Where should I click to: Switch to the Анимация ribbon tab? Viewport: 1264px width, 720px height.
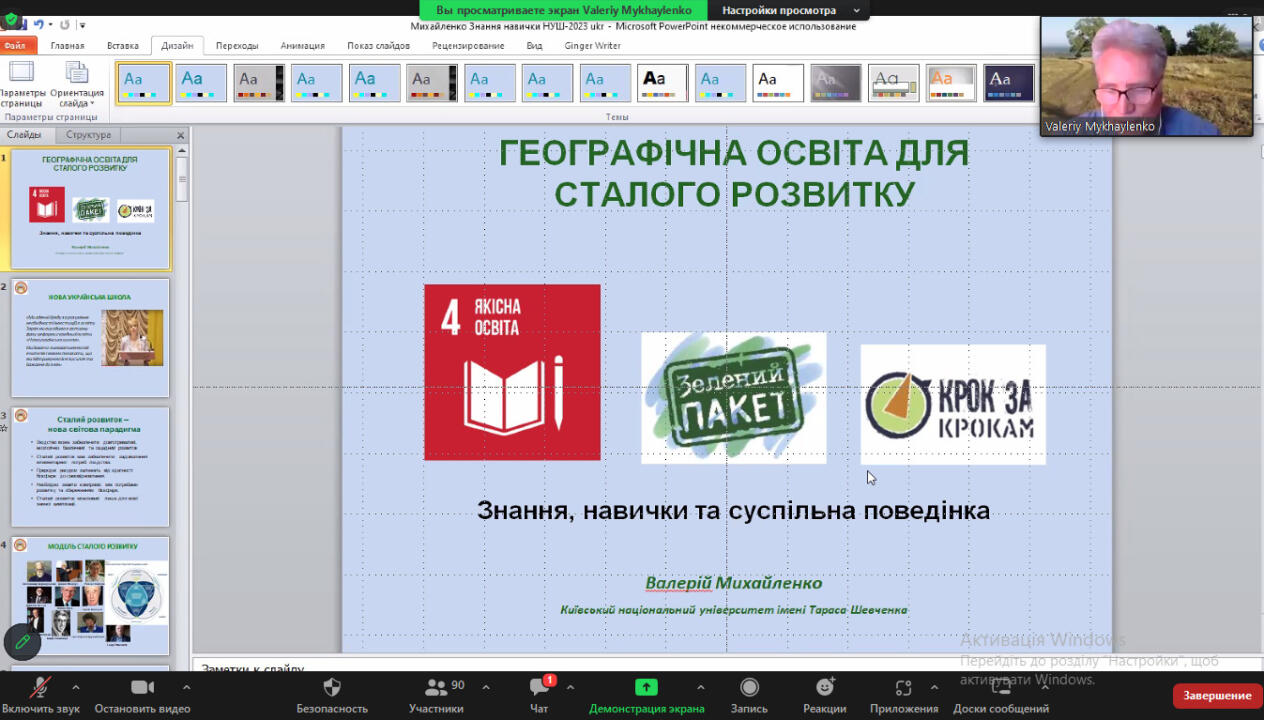click(x=303, y=45)
